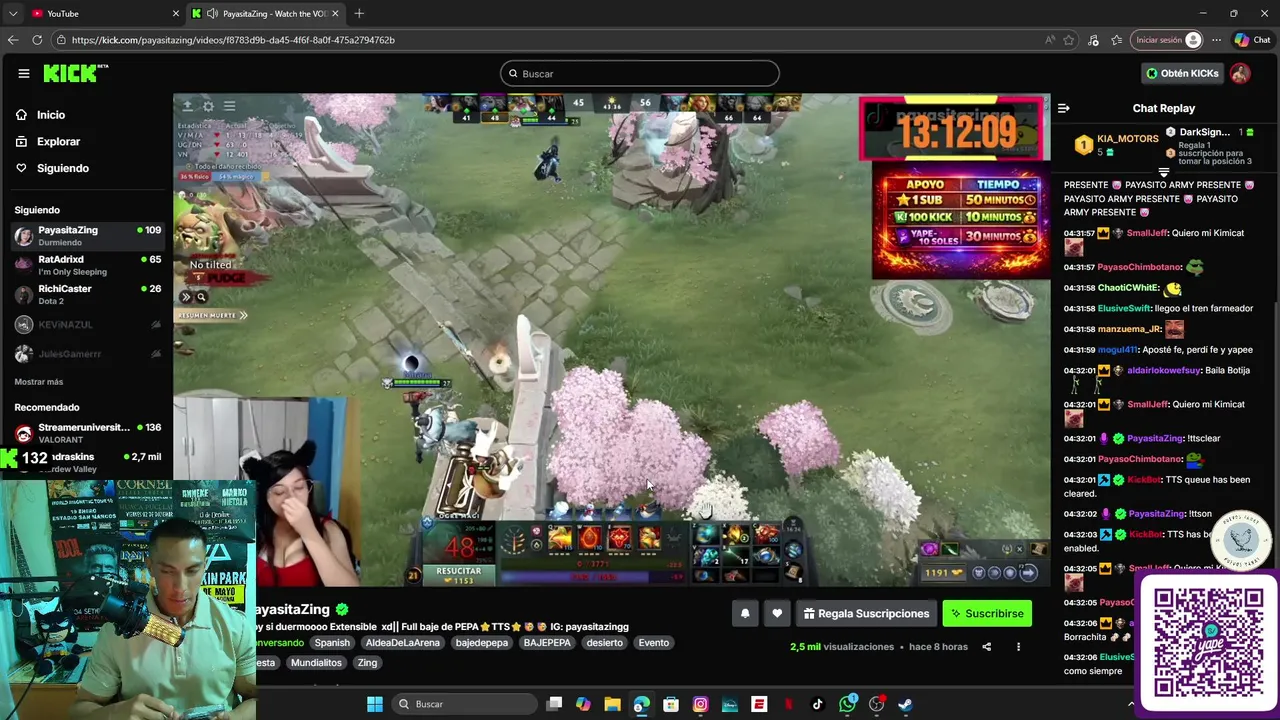
Task: Click mogul411 username in chat
Action: point(1118,350)
